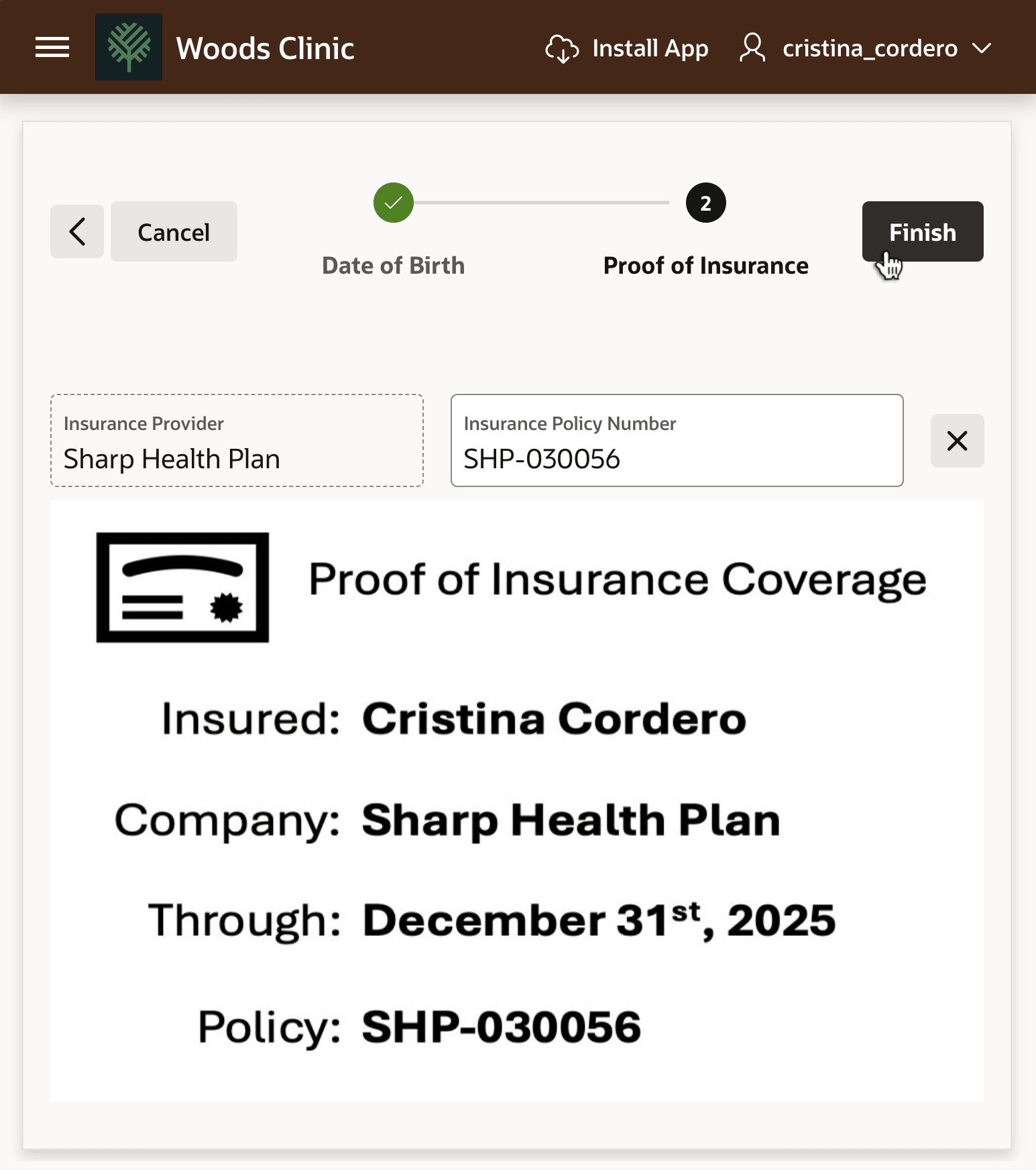
Task: Click the insurance card icon in document
Action: tap(182, 587)
